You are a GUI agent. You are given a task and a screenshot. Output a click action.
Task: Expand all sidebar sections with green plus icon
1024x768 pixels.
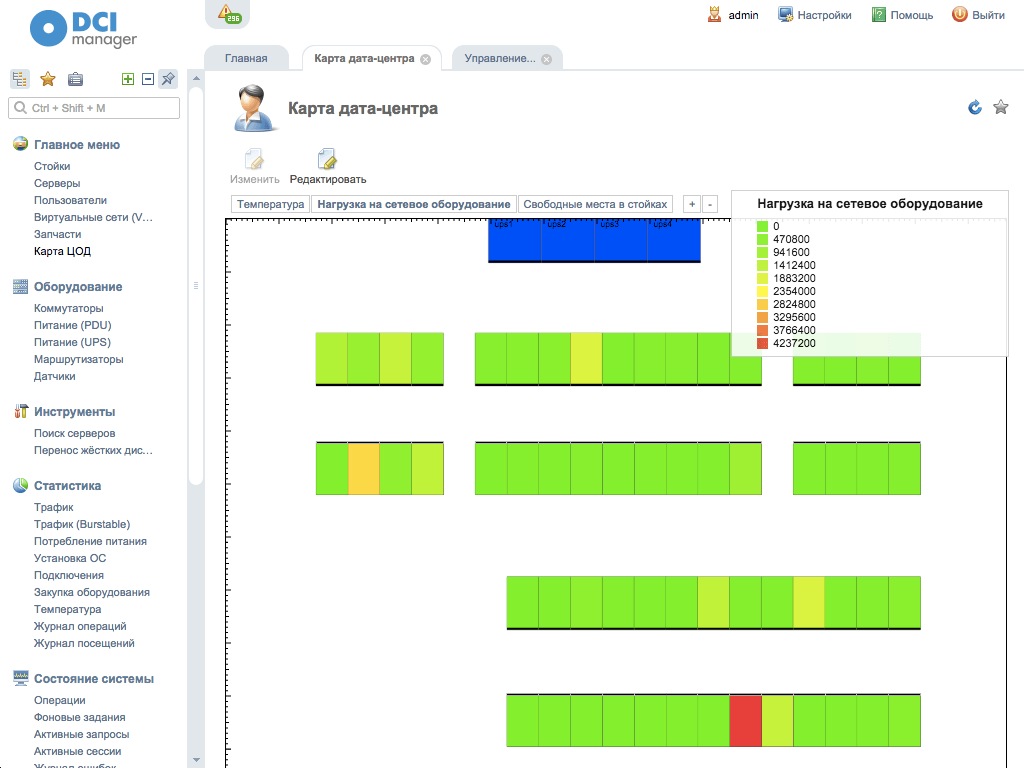point(127,78)
